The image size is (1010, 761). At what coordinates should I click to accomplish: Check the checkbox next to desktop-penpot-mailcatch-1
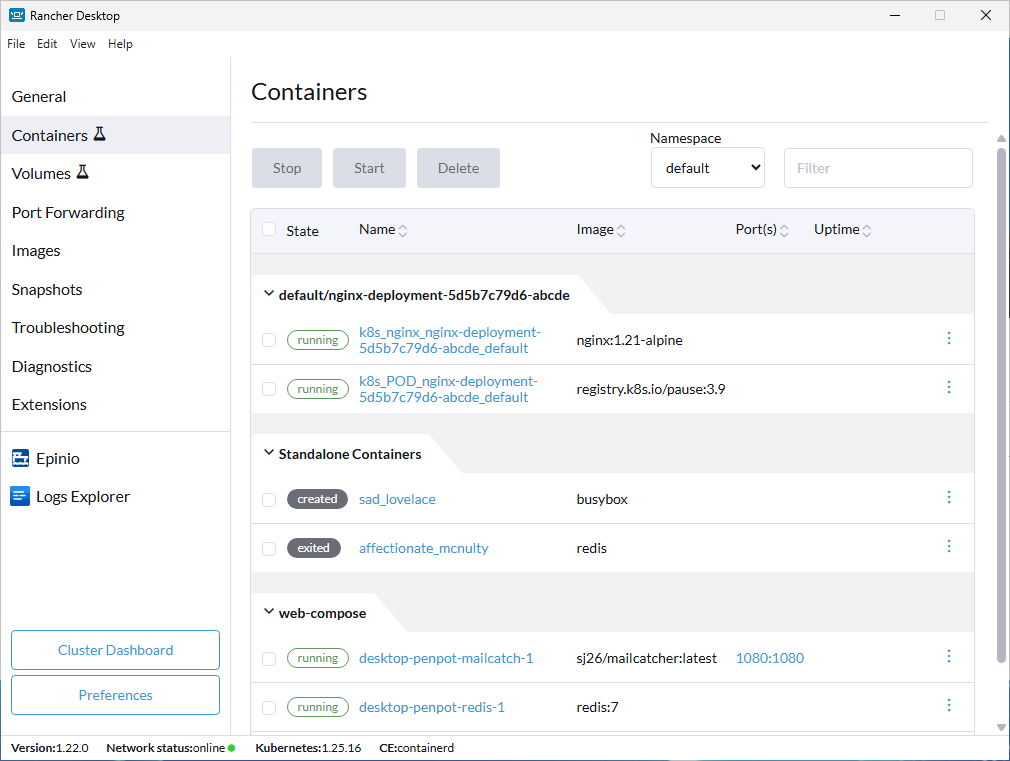pos(268,658)
